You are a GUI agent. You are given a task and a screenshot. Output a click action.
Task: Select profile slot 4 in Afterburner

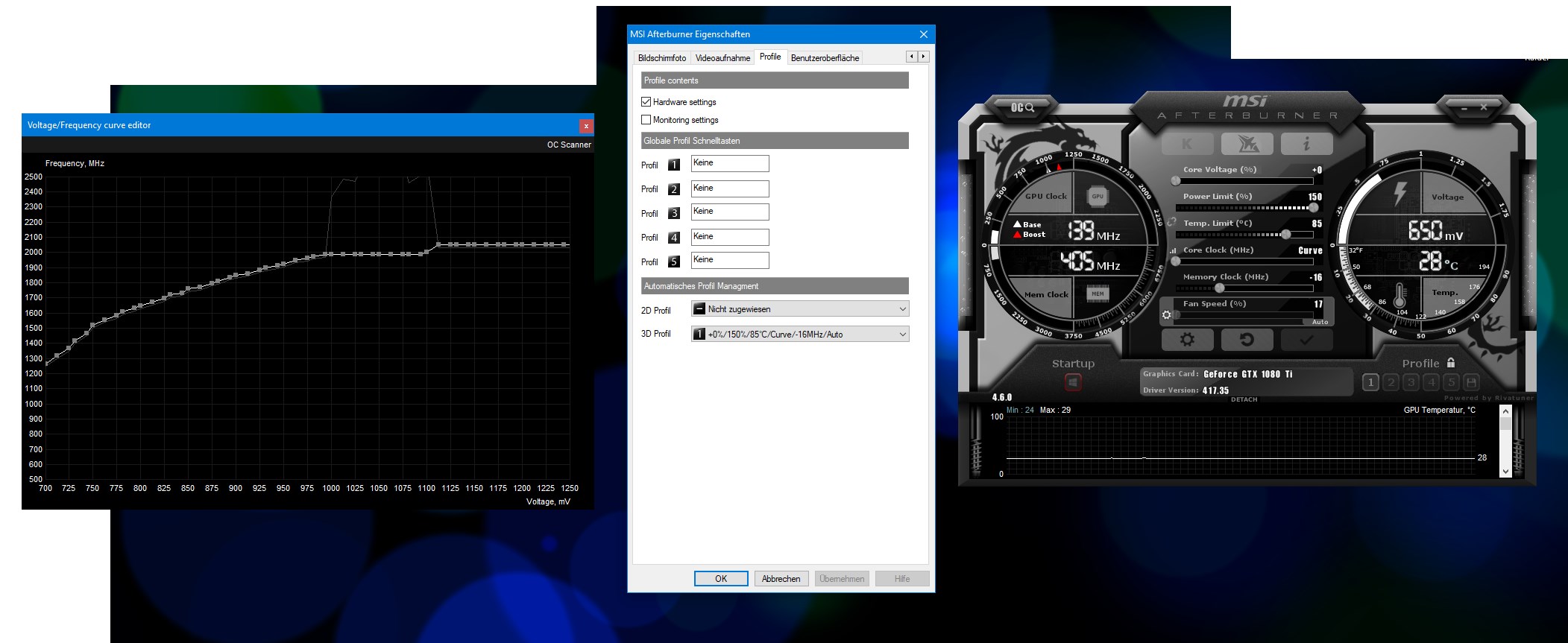point(1431,382)
